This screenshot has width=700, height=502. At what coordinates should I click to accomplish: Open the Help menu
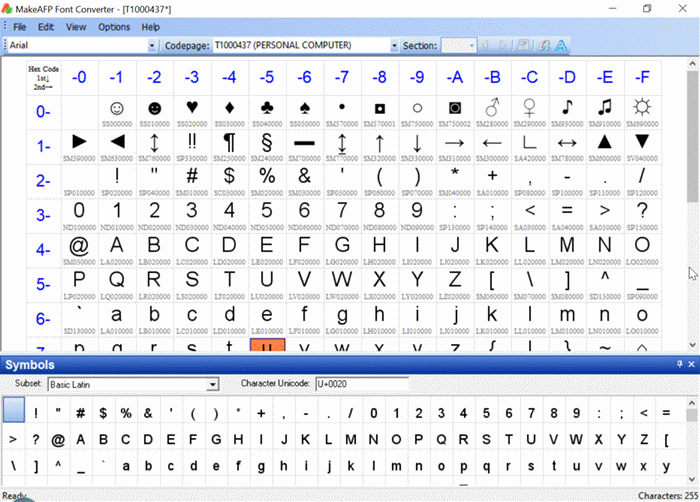point(150,27)
